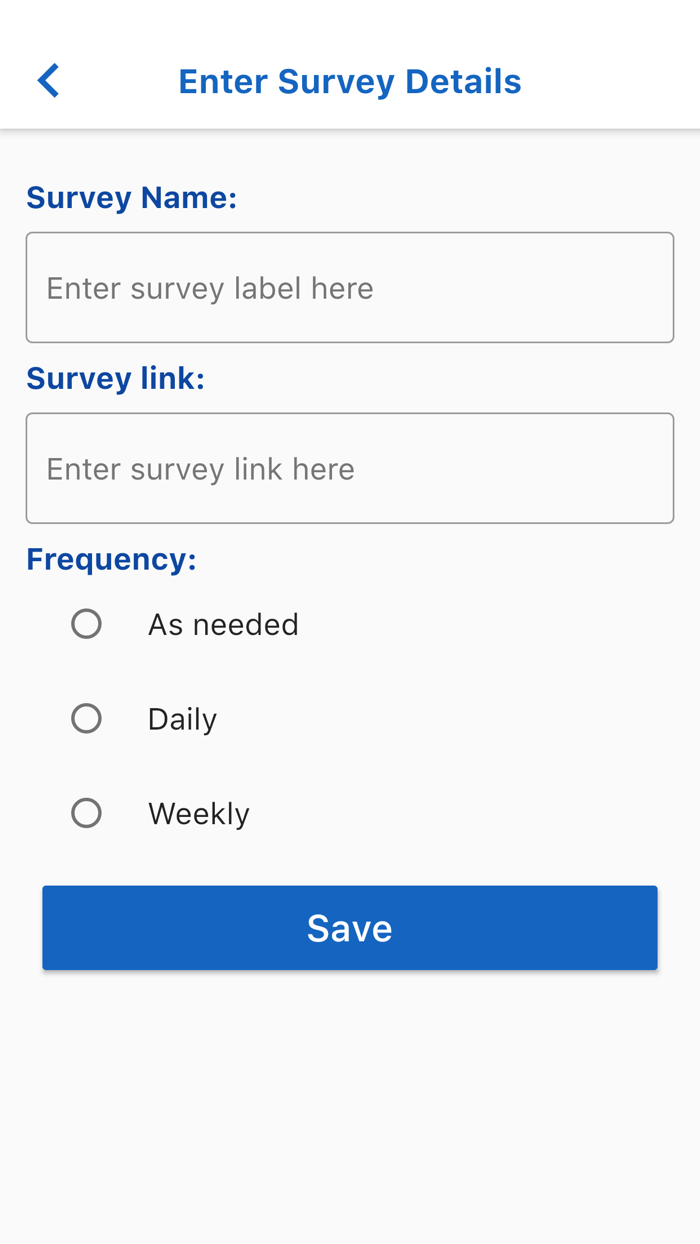Click the survey label entry field
700x1244 pixels.
click(350, 287)
